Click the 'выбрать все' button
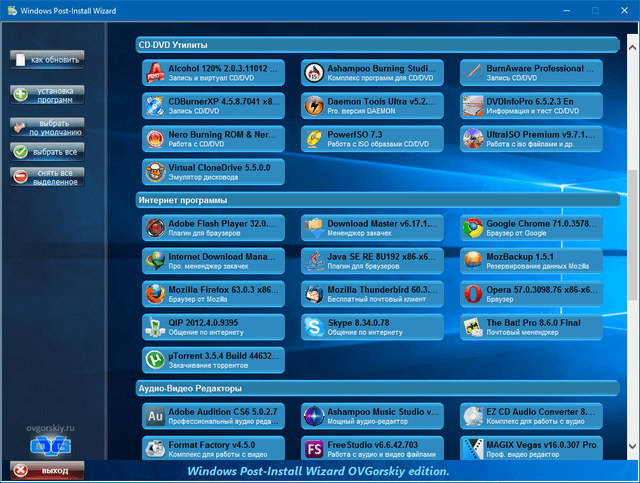Viewport: 640px width, 483px height. (47, 151)
